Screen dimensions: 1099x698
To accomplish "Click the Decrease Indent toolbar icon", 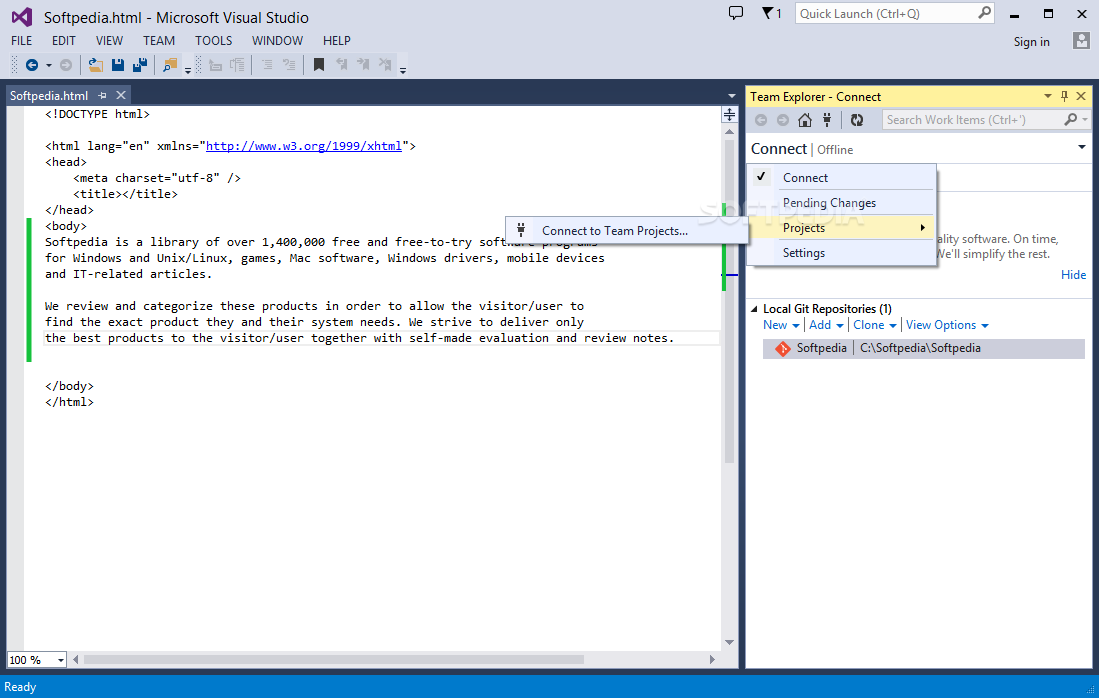I will [215, 65].
